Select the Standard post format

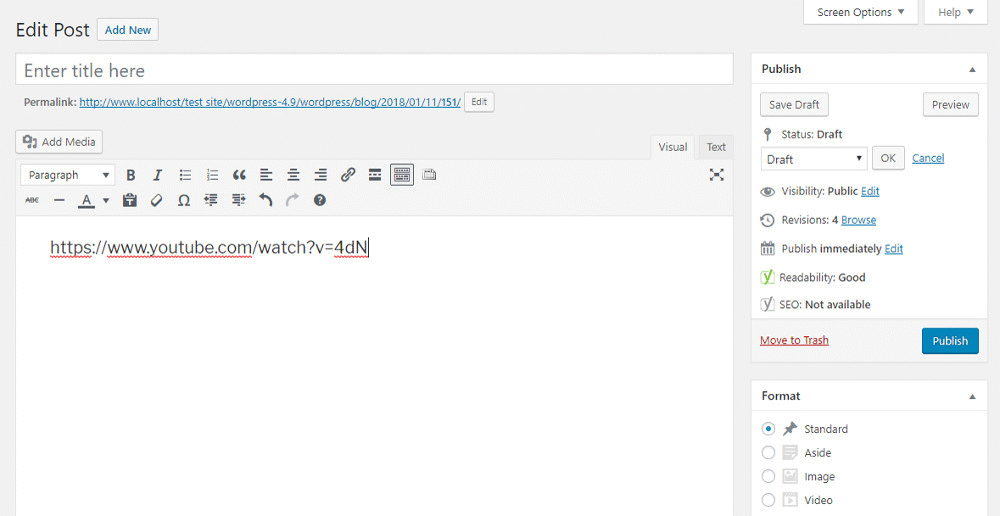768,429
